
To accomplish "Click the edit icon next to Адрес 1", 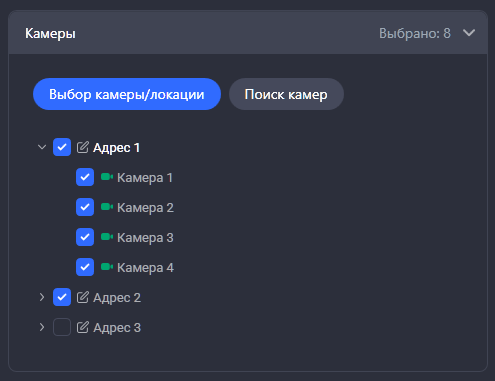I will click(x=83, y=147).
